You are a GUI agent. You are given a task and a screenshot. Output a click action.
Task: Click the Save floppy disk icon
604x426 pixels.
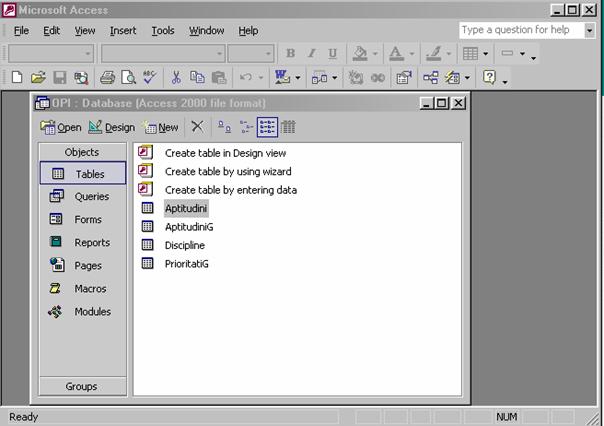point(60,77)
